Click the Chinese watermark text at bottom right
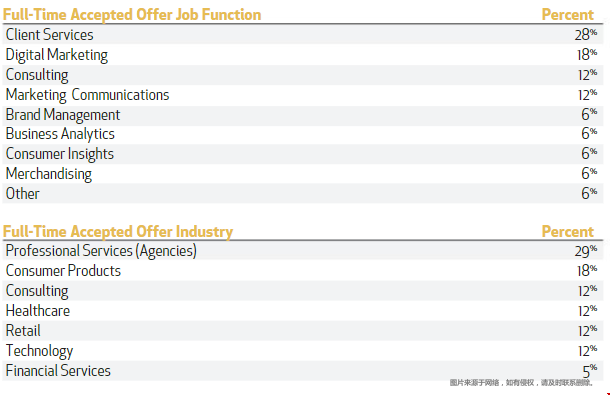Viewport: 610px width, 395px height. point(521,383)
